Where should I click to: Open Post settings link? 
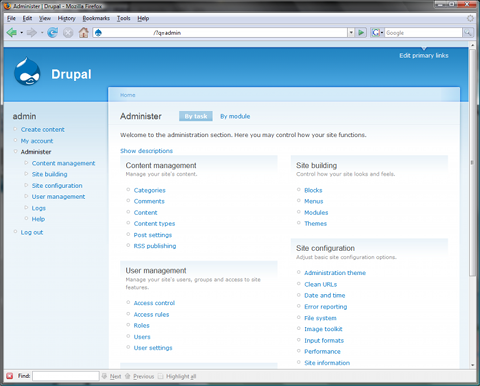(153, 235)
